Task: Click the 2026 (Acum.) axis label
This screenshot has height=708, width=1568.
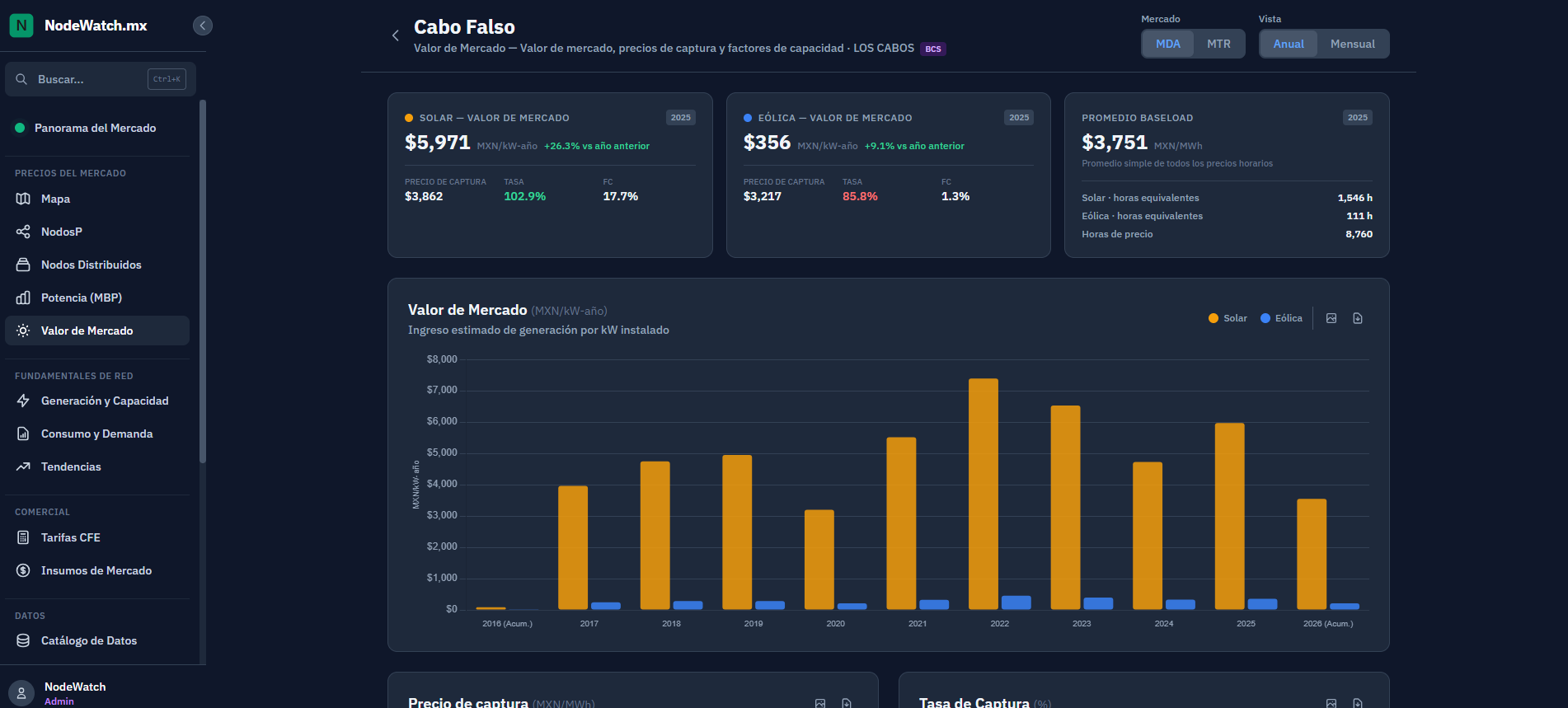Action: click(1328, 624)
